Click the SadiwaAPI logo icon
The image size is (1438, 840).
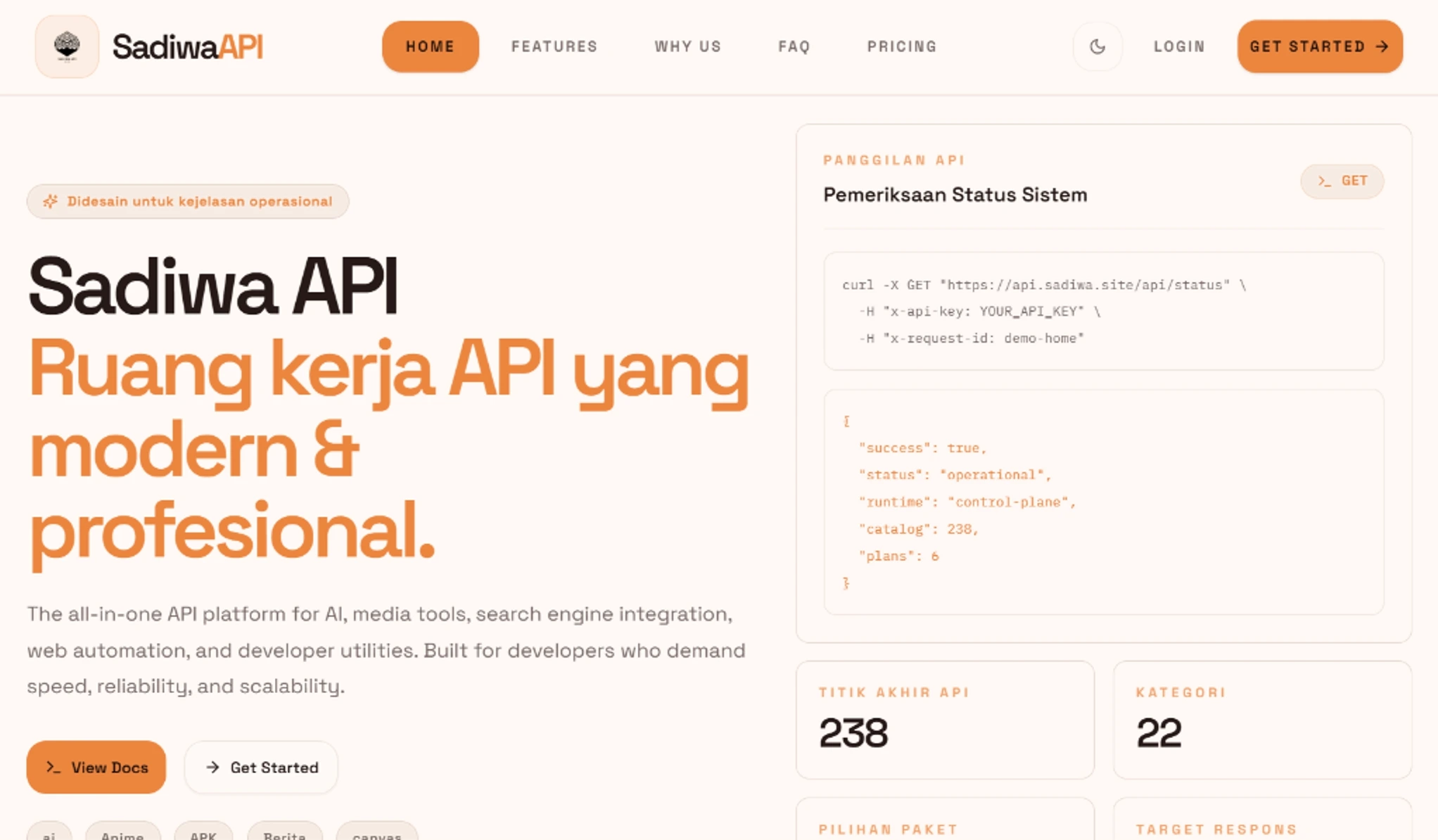pyautogui.click(x=67, y=46)
